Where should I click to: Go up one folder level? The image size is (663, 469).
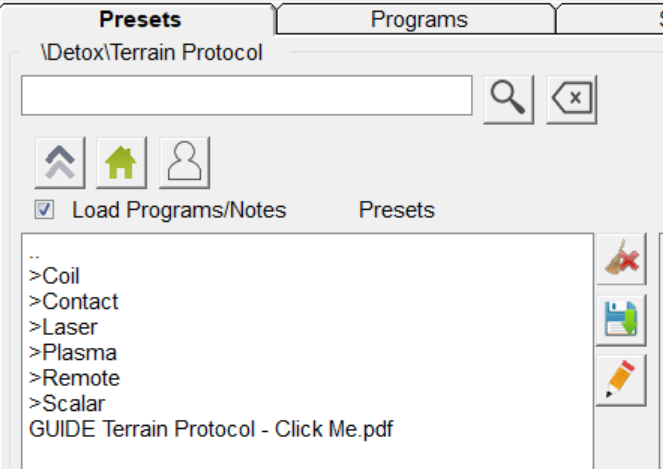tap(60, 163)
